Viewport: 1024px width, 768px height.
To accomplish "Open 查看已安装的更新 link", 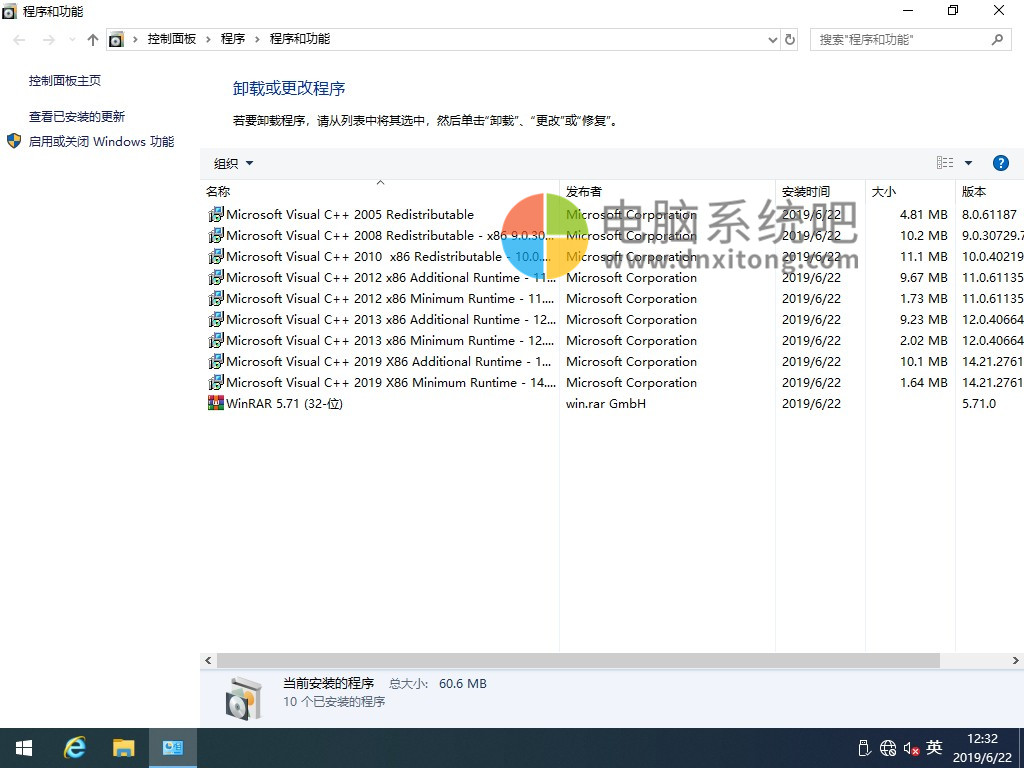I will [77, 117].
